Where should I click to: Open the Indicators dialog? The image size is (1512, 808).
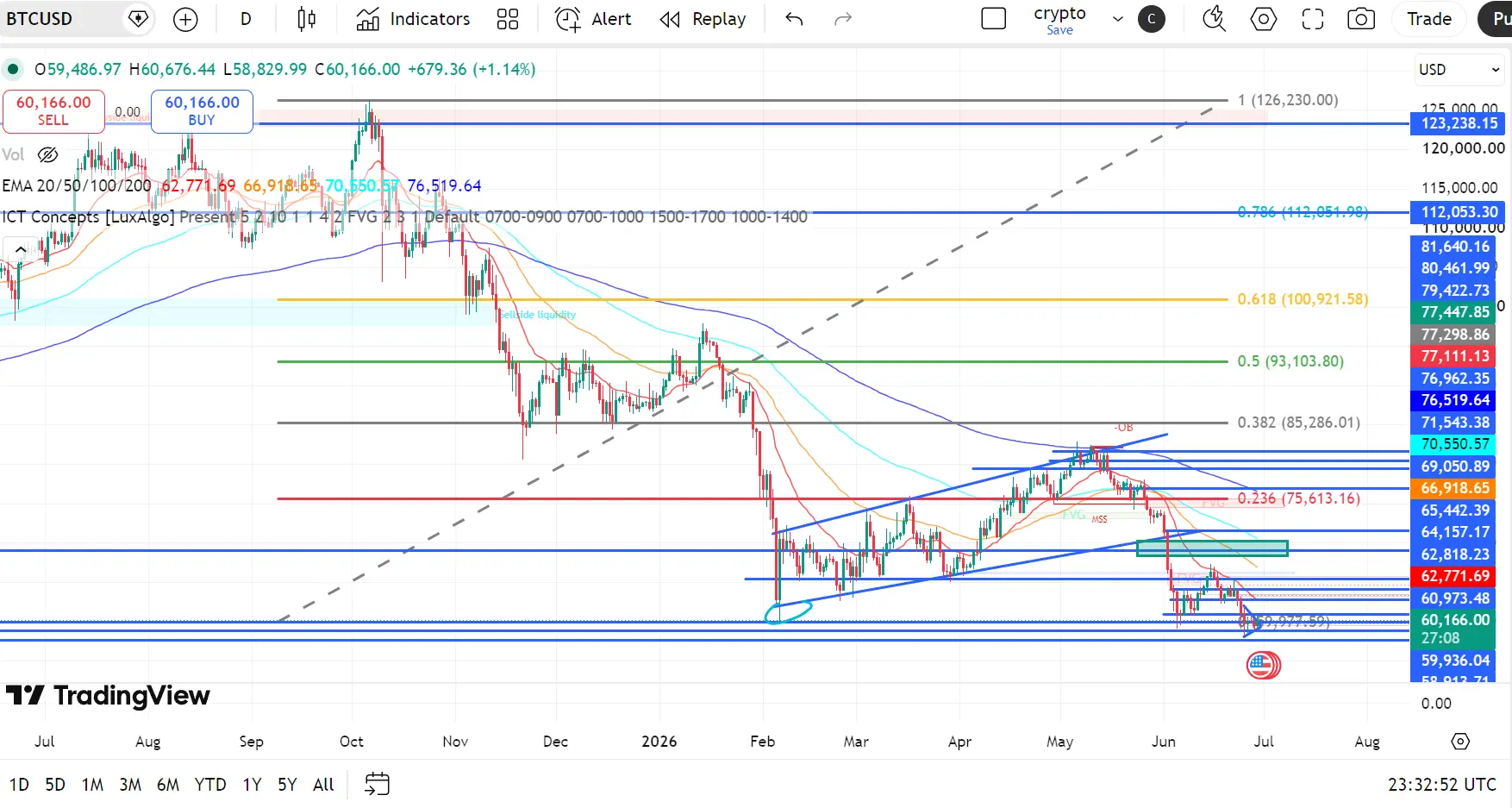pos(413,19)
